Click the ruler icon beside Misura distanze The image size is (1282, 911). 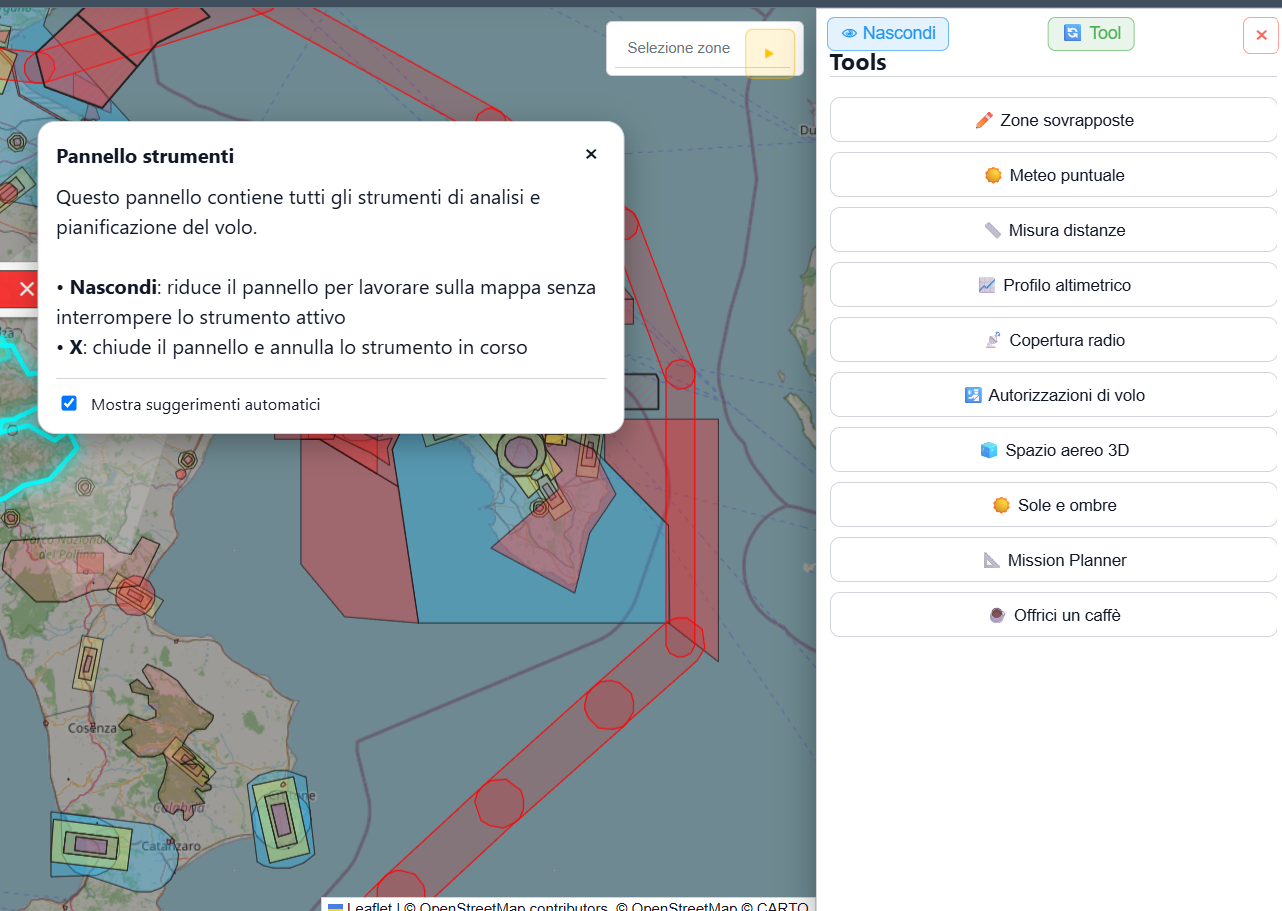click(x=992, y=230)
